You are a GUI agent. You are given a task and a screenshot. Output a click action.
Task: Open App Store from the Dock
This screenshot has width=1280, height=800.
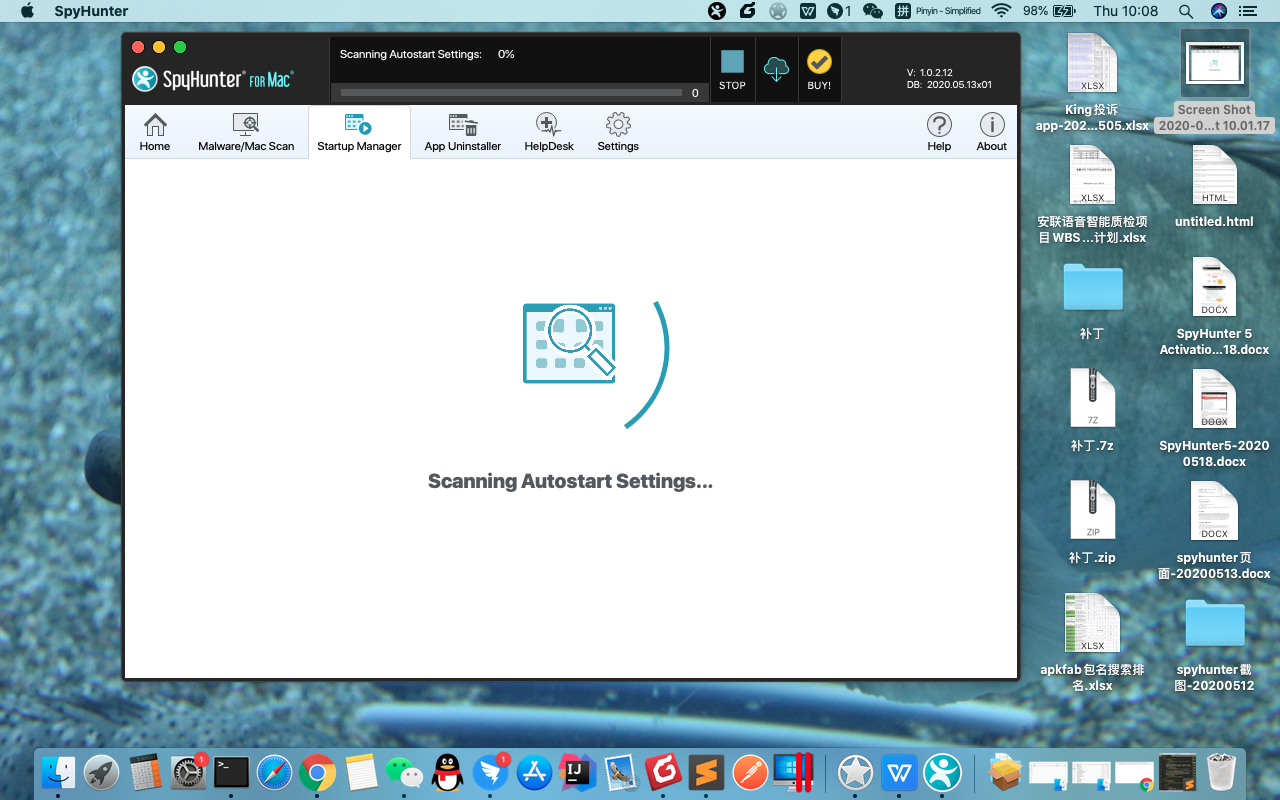click(x=534, y=772)
